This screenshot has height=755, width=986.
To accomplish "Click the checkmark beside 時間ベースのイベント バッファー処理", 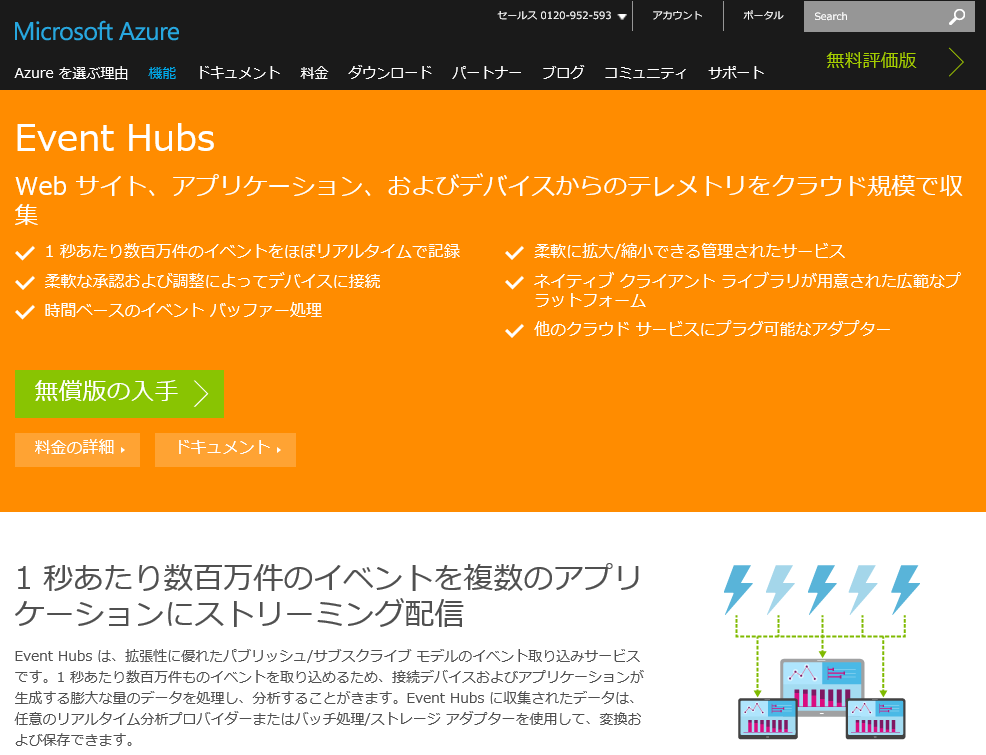I will tap(25, 312).
